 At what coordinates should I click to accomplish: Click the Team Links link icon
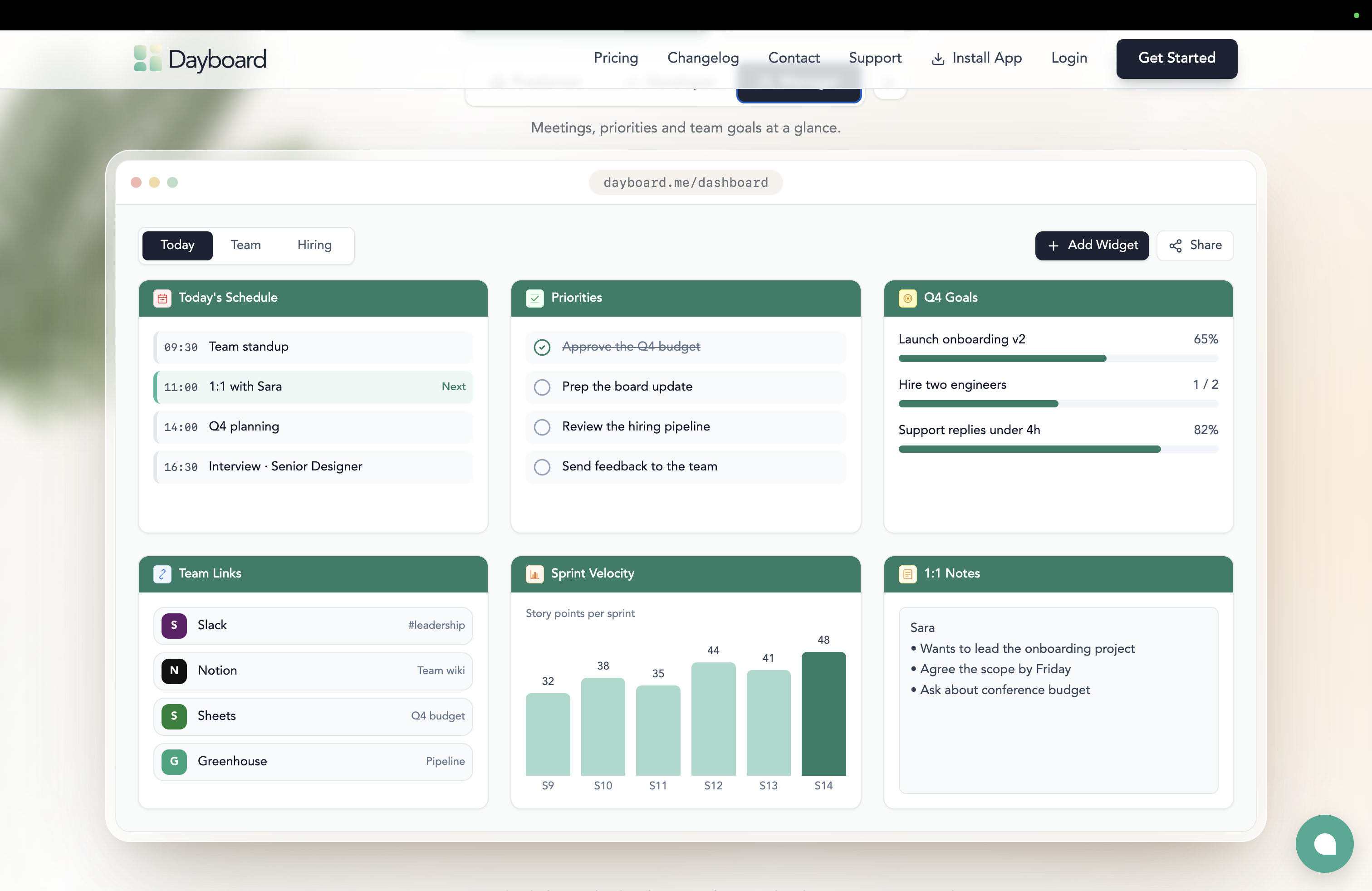(x=162, y=574)
